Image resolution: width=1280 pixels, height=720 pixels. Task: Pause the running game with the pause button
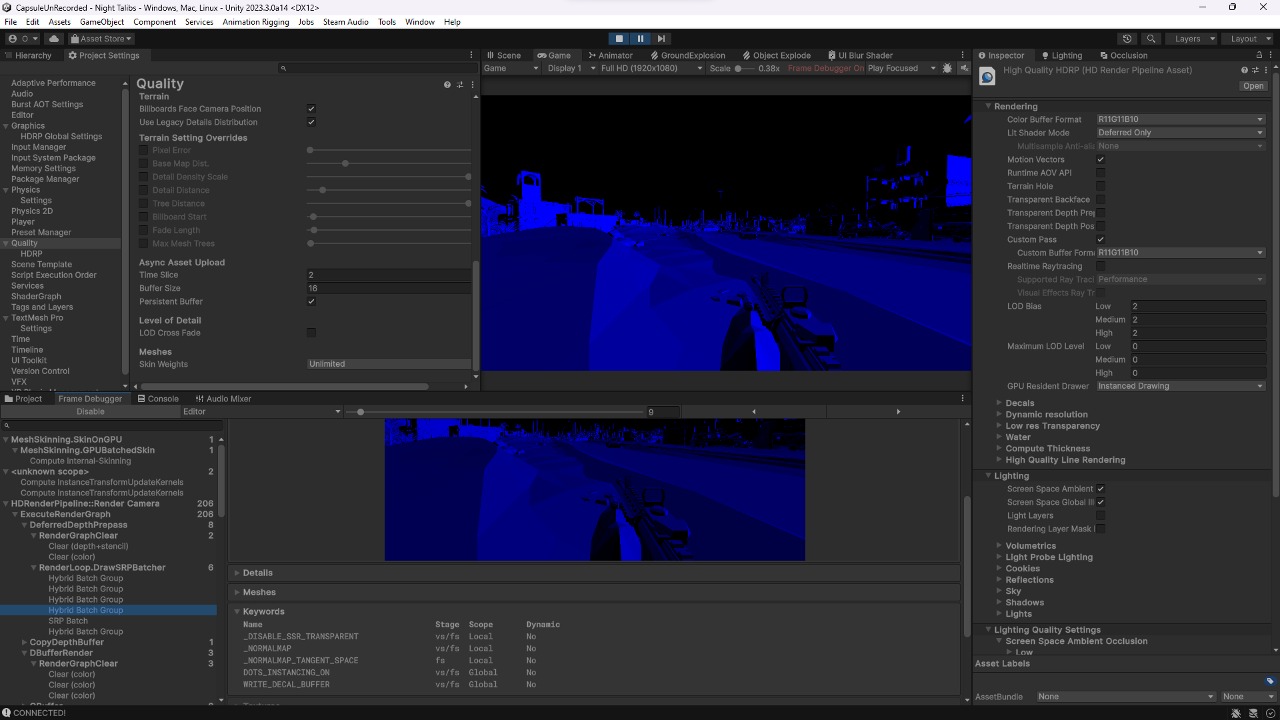tap(640, 38)
